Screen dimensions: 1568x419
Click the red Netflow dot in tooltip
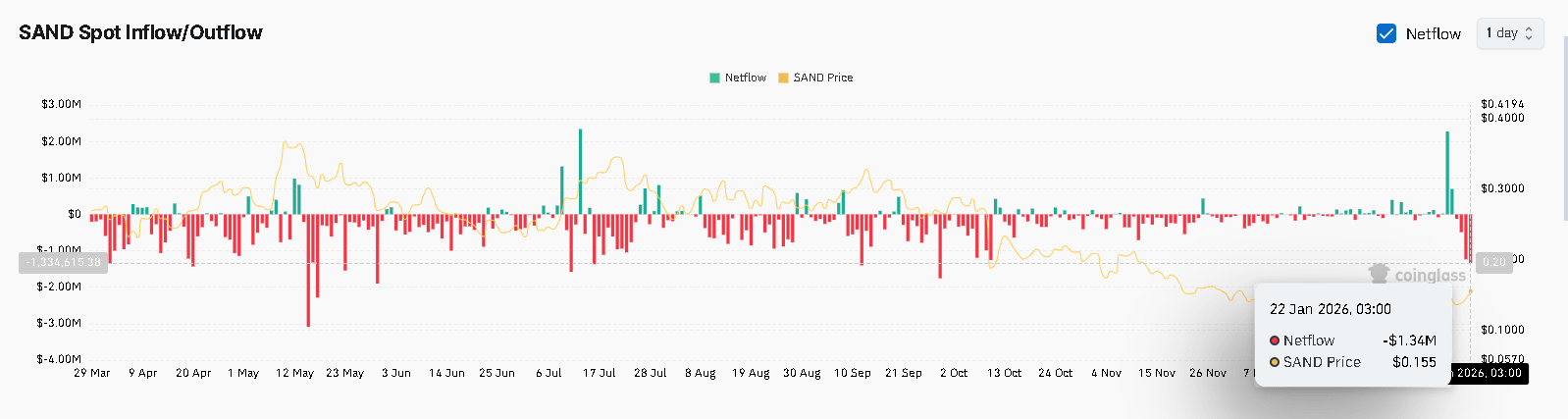pyautogui.click(x=1275, y=340)
